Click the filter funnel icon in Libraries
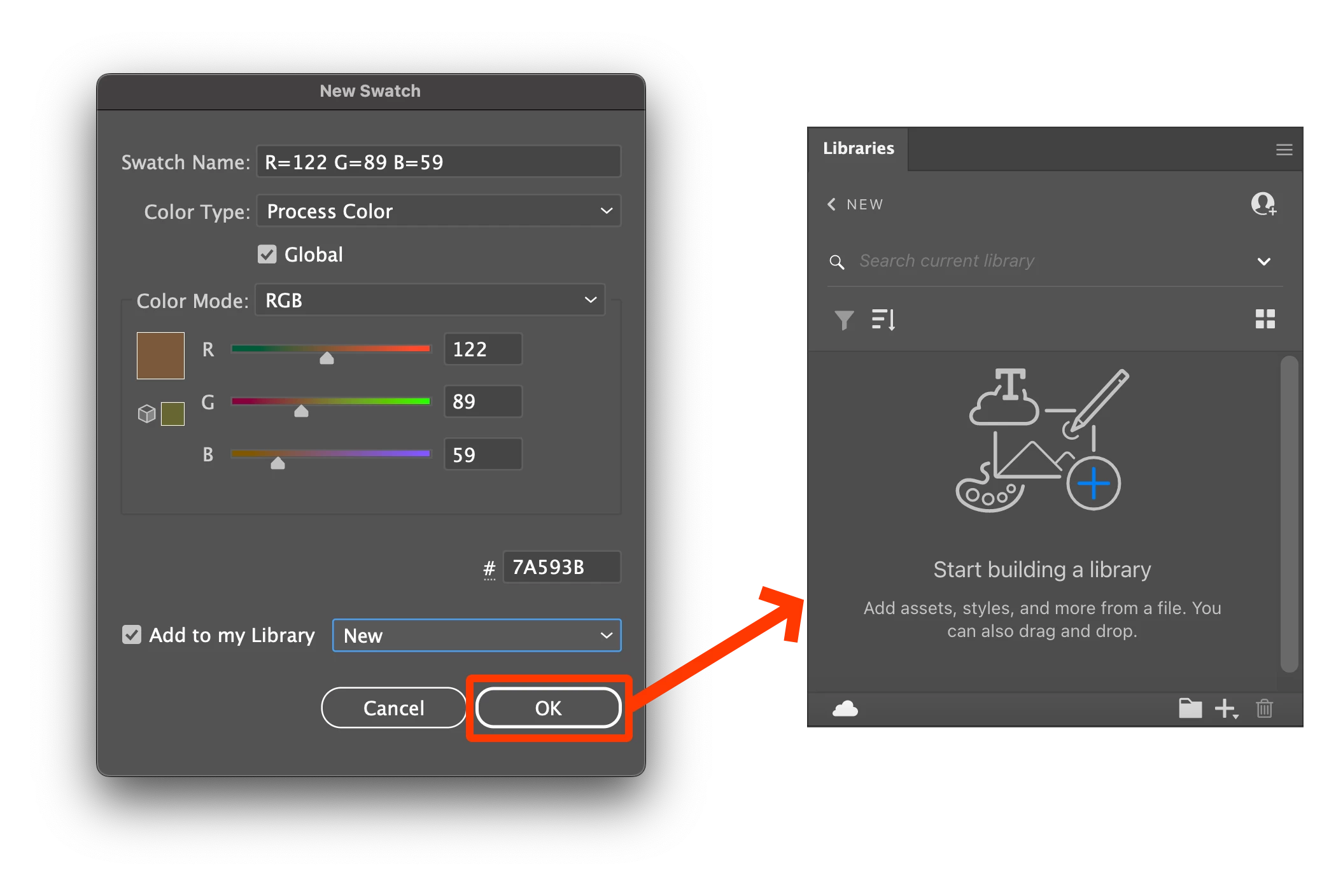 point(844,319)
